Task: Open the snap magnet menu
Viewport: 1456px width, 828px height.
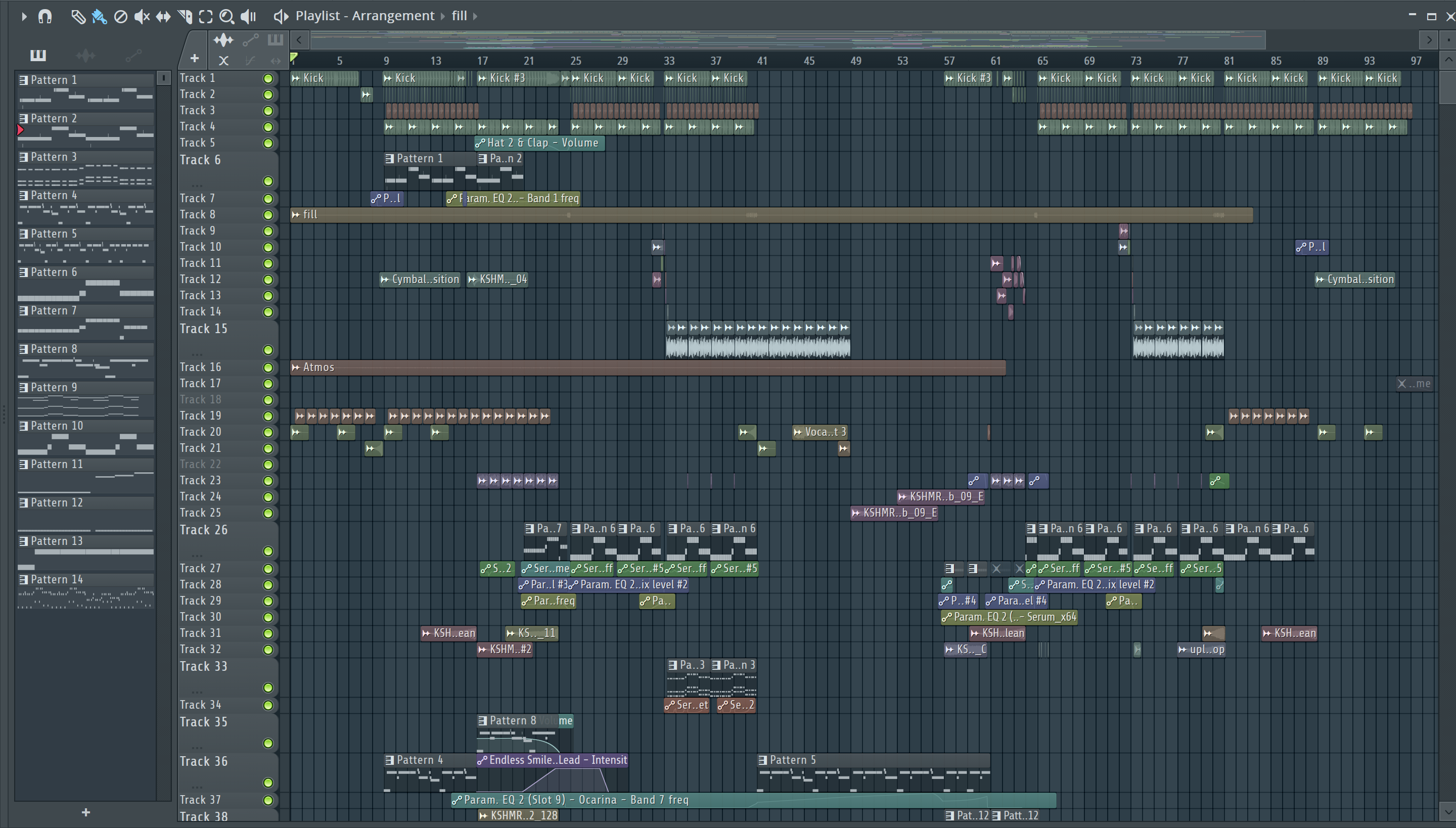Action: point(45,17)
